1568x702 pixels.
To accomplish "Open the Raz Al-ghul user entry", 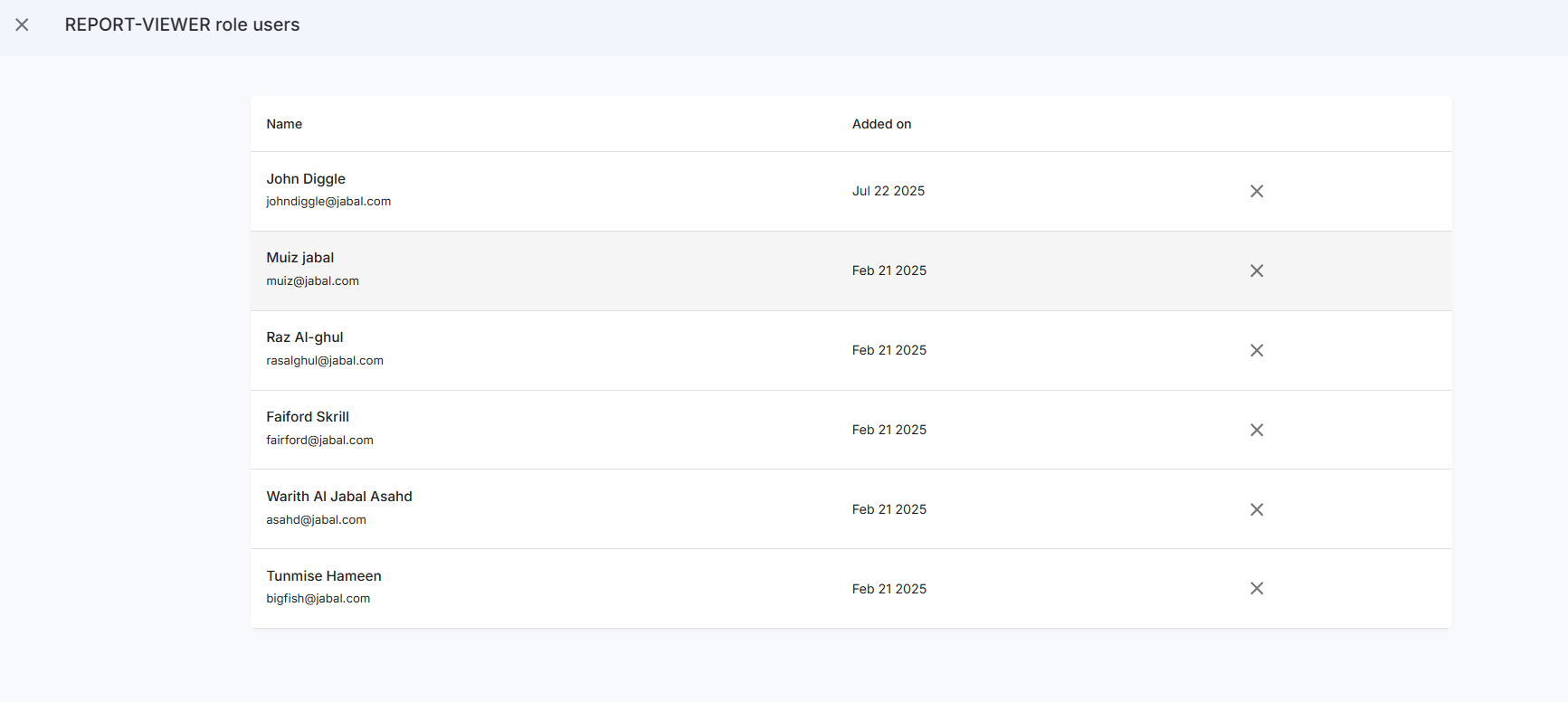I will point(305,337).
